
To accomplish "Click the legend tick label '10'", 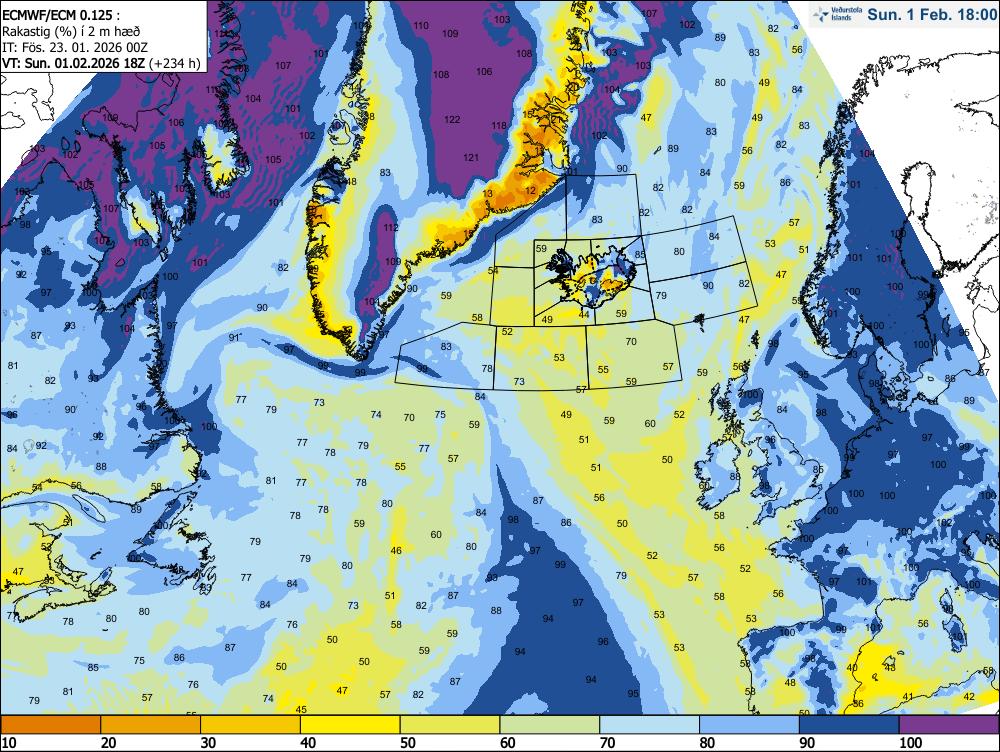I will click(9, 743).
